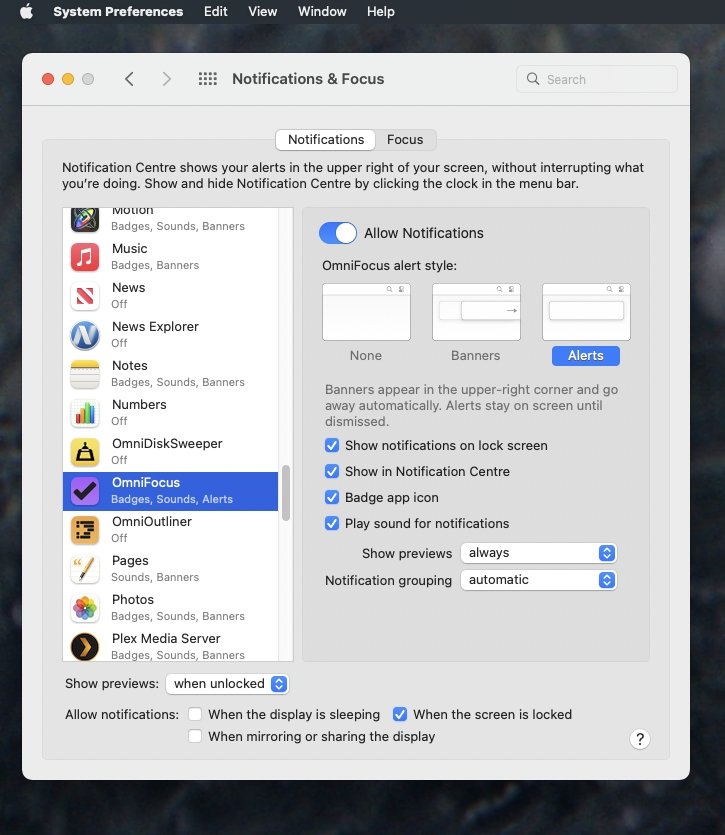This screenshot has height=835, width=725.
Task: Choose the Alerts alert style thumbnail
Action: click(x=586, y=312)
